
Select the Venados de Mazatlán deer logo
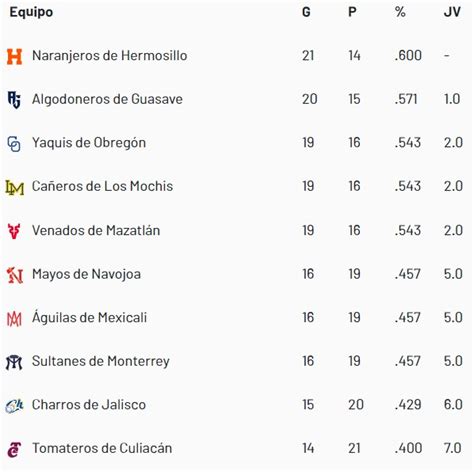14,231
